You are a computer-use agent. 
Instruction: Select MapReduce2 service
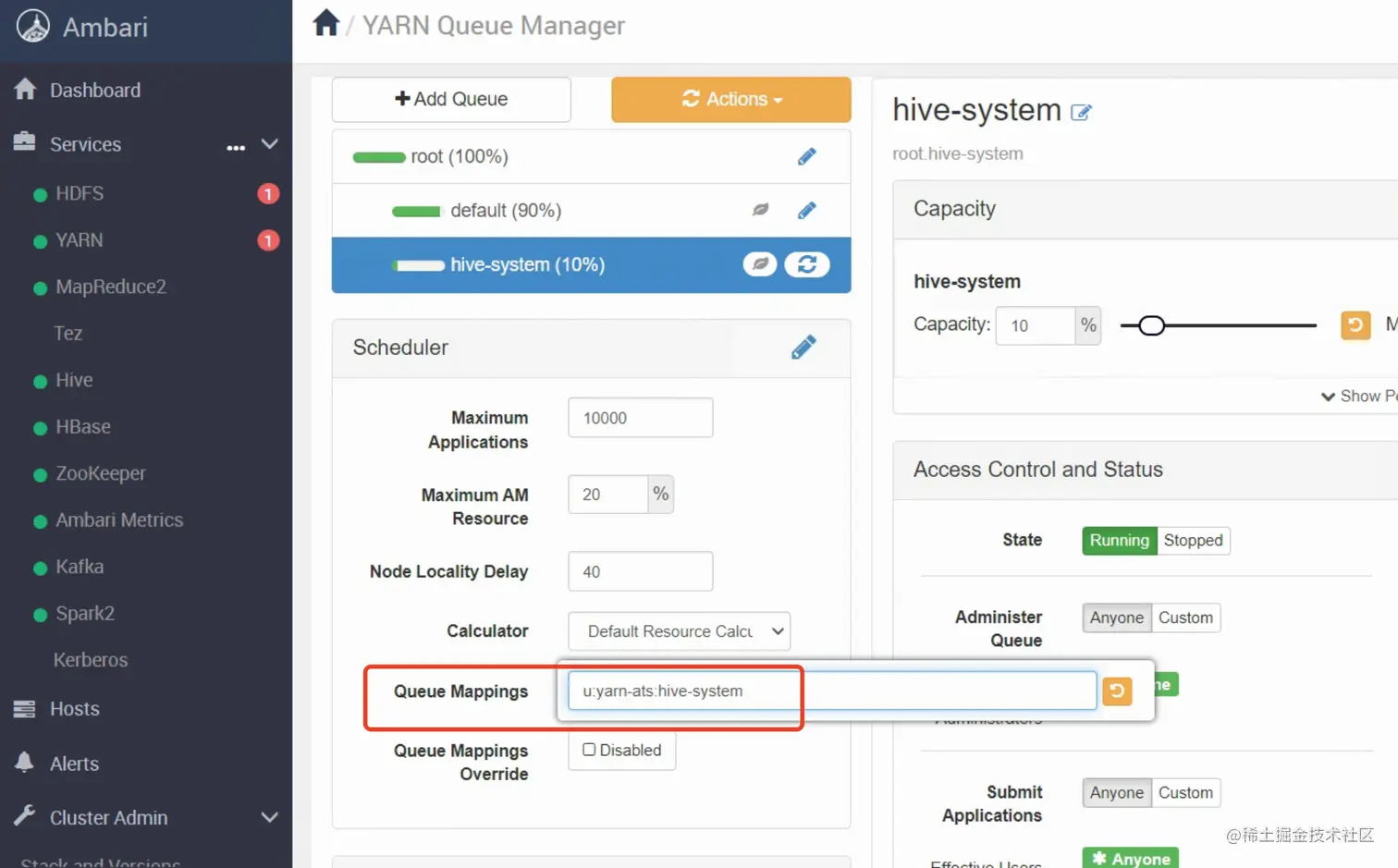pos(111,287)
